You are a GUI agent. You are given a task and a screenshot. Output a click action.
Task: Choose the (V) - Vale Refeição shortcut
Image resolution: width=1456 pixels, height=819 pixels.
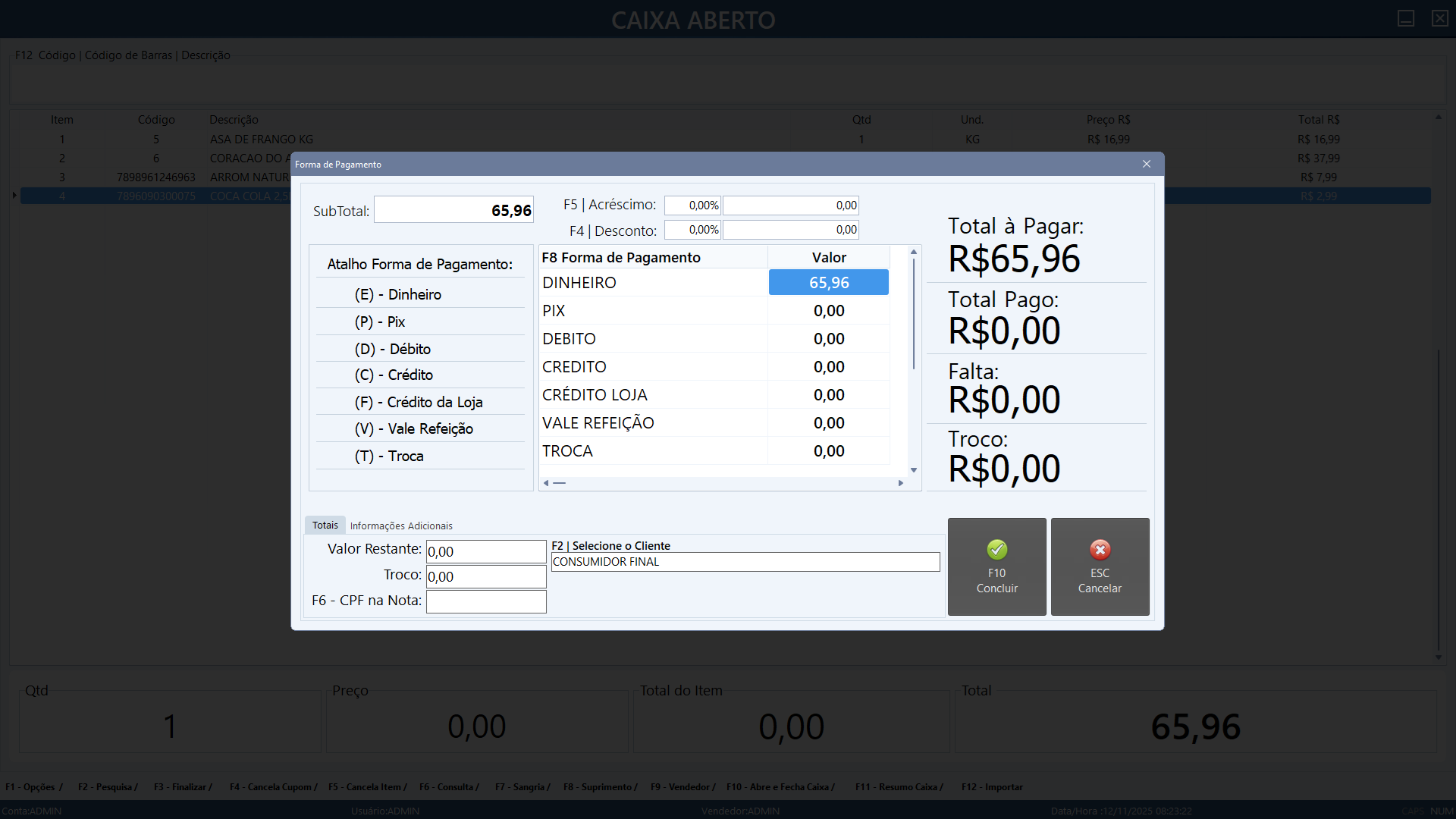point(413,428)
